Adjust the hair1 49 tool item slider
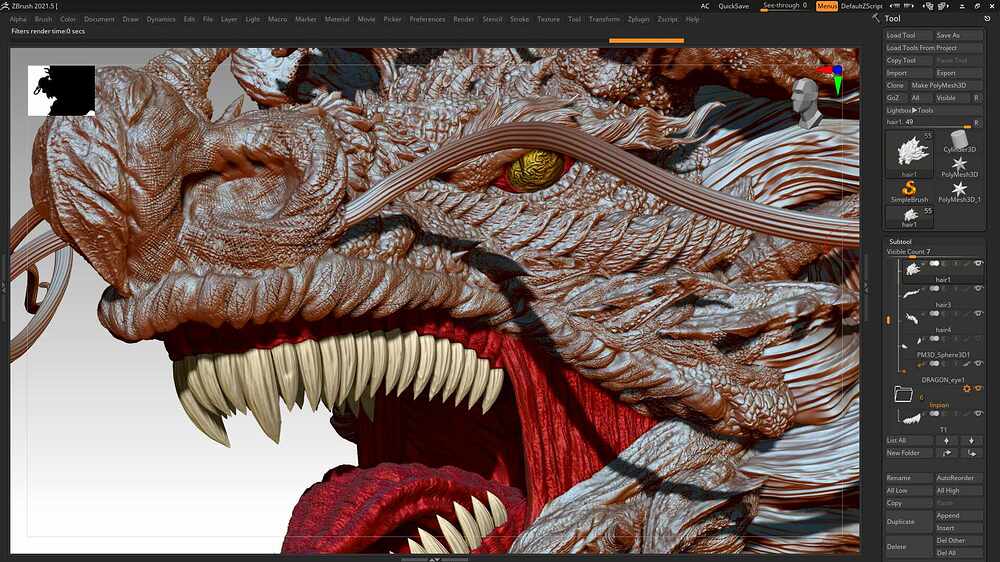Viewport: 1000px width, 562px height. pos(928,122)
